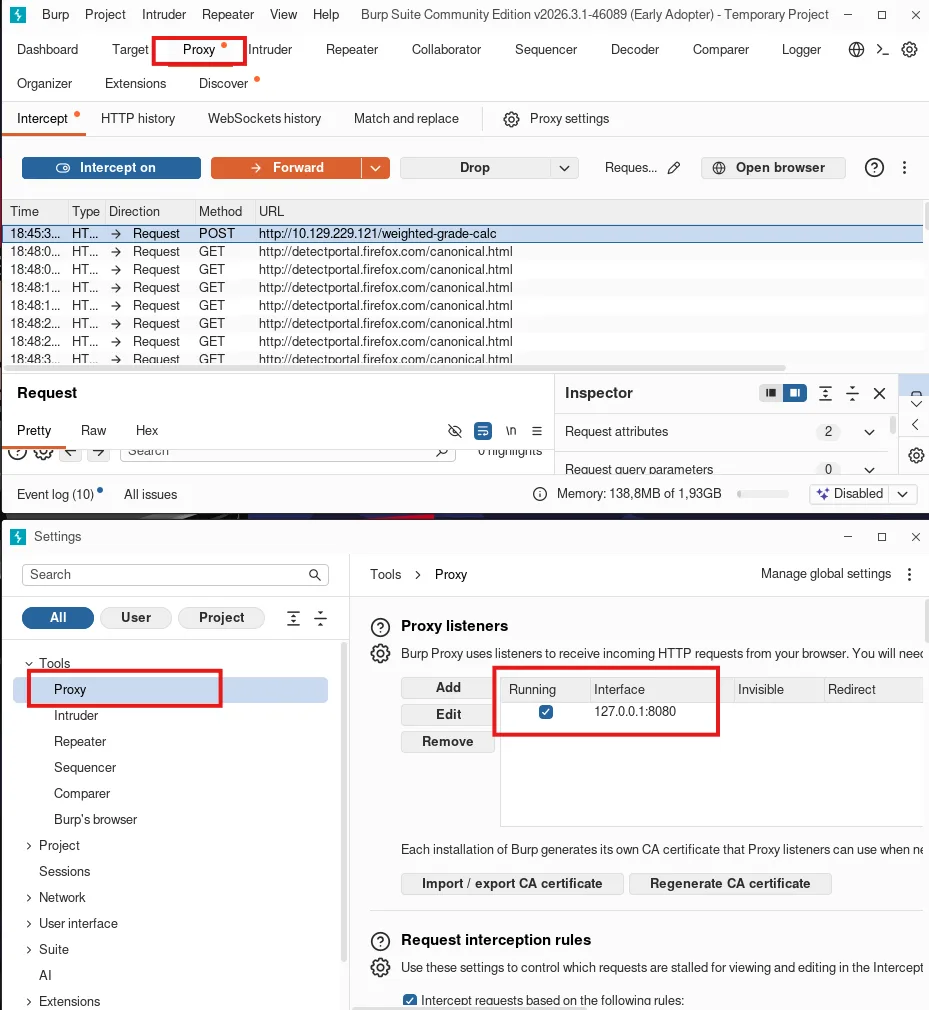929x1010 pixels.
Task: Click the gear icon under Proxy listeners
Action: (x=380, y=654)
